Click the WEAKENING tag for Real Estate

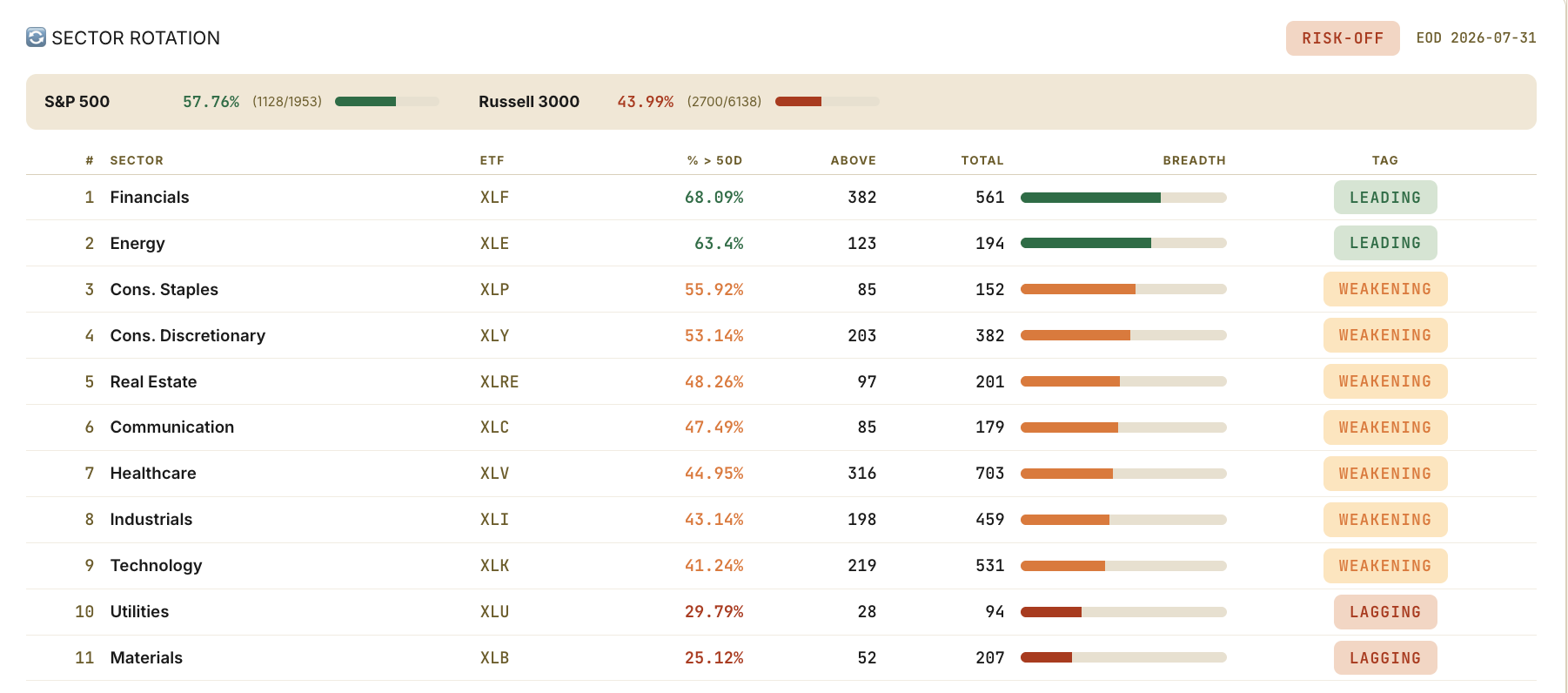coord(1385,381)
